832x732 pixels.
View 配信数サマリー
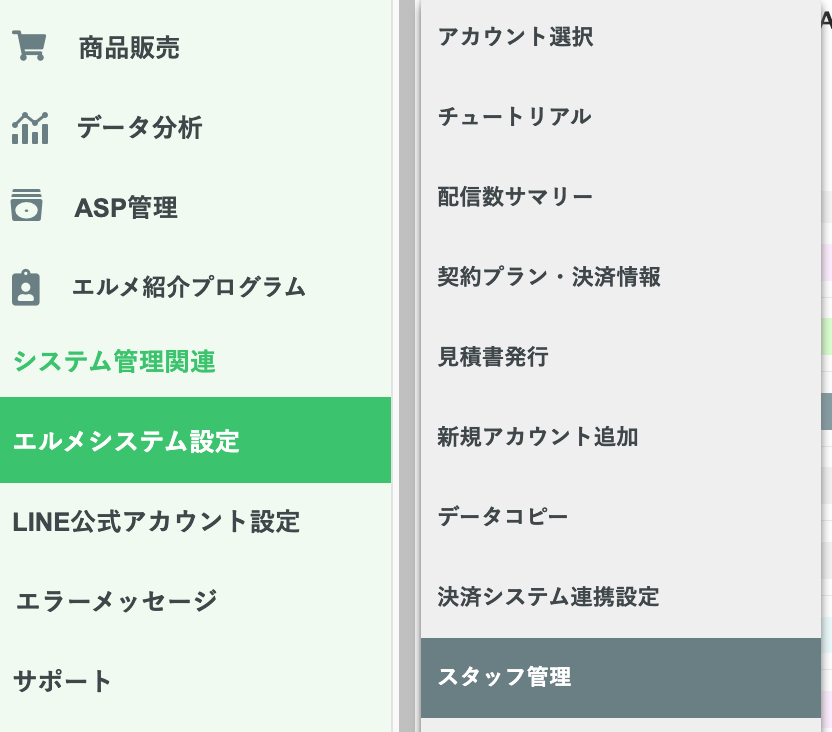pyautogui.click(x=515, y=197)
